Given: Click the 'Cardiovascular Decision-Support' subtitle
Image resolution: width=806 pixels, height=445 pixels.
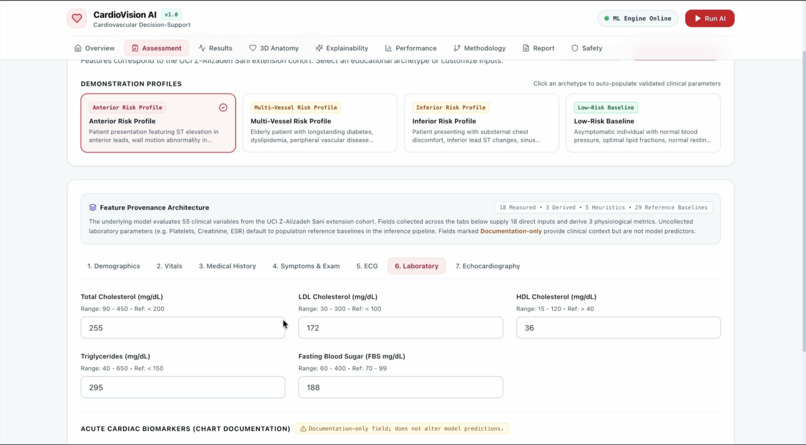Looking at the screenshot, I should pos(142,25).
